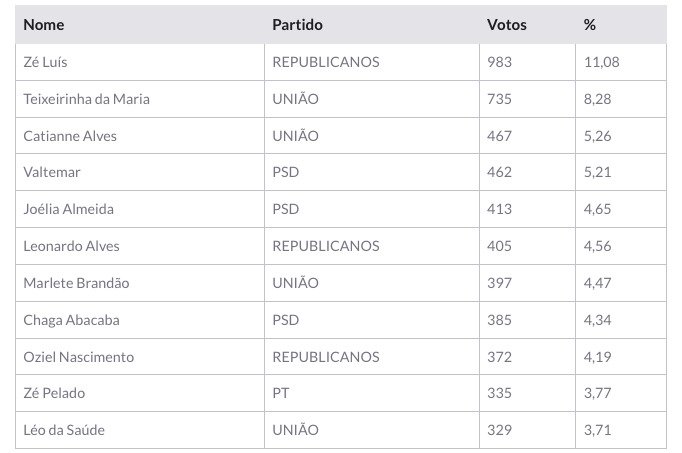
Task: Select the Zé Luís name cell
Action: 45,62
